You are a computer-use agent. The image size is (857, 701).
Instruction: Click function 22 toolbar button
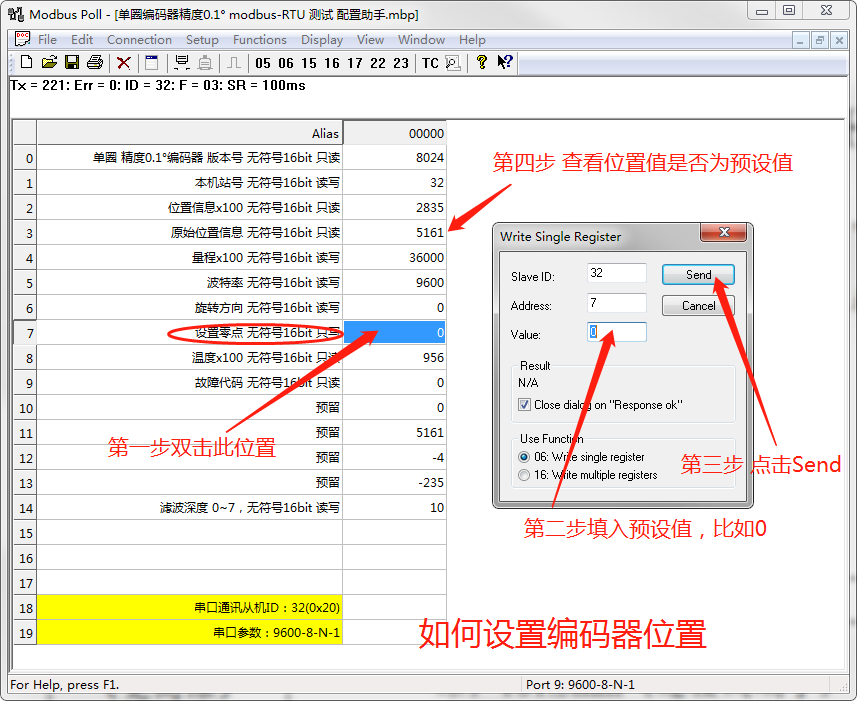(378, 63)
